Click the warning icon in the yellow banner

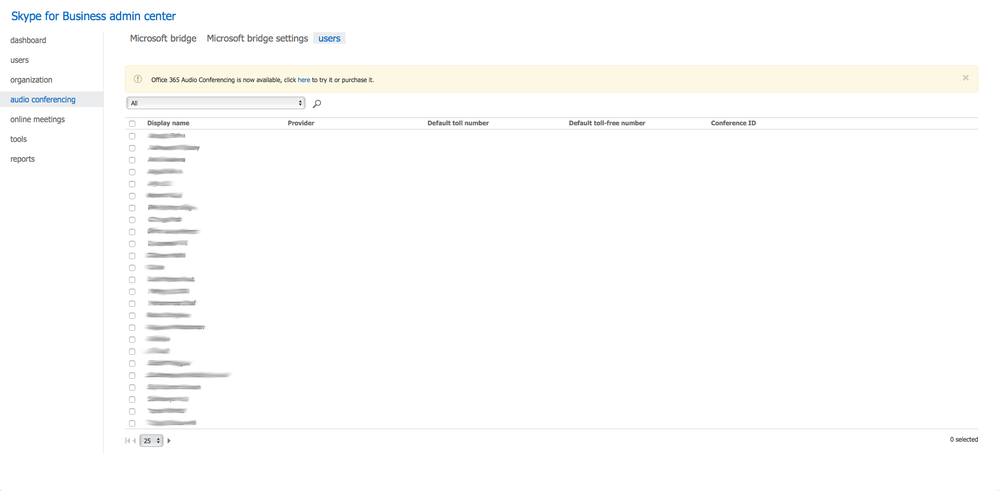click(138, 79)
